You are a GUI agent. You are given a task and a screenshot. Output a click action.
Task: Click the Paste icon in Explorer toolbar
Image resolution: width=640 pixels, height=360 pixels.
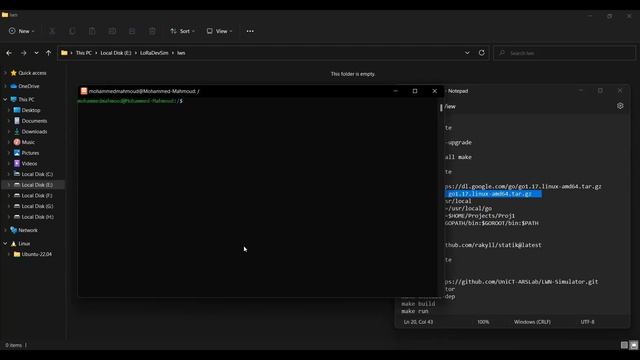pos(92,31)
